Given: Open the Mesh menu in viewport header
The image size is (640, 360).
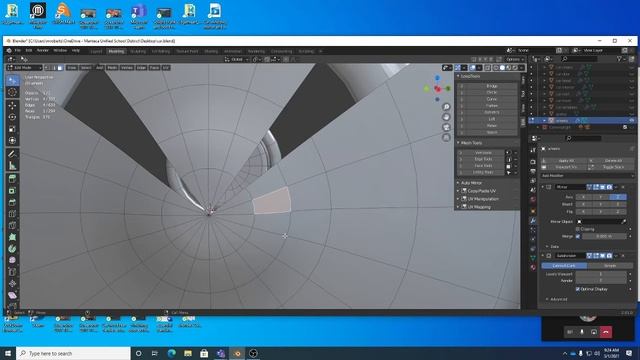Looking at the screenshot, I should coord(112,68).
